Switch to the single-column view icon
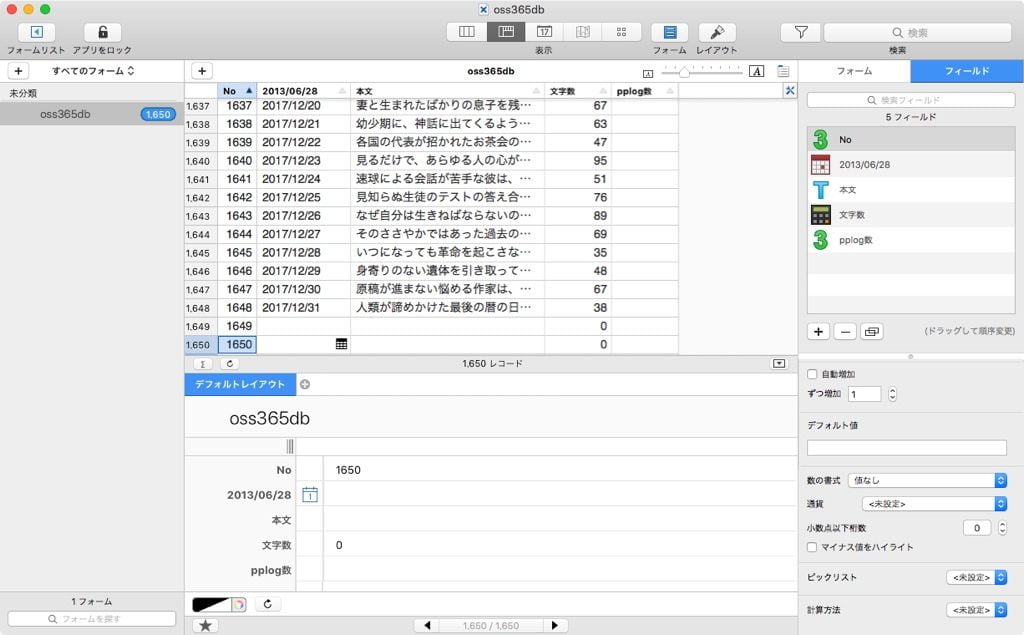 [466, 31]
